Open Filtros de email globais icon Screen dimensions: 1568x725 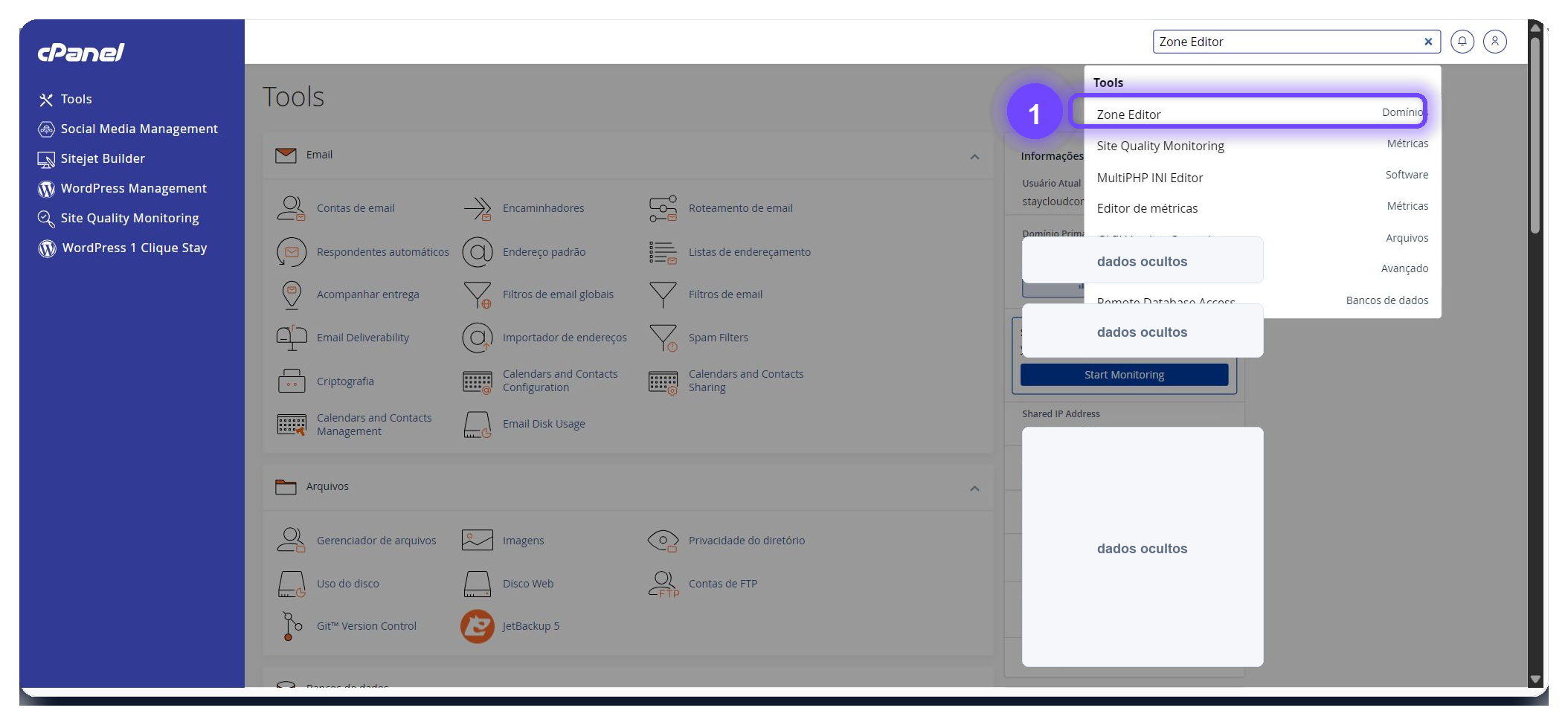477,294
